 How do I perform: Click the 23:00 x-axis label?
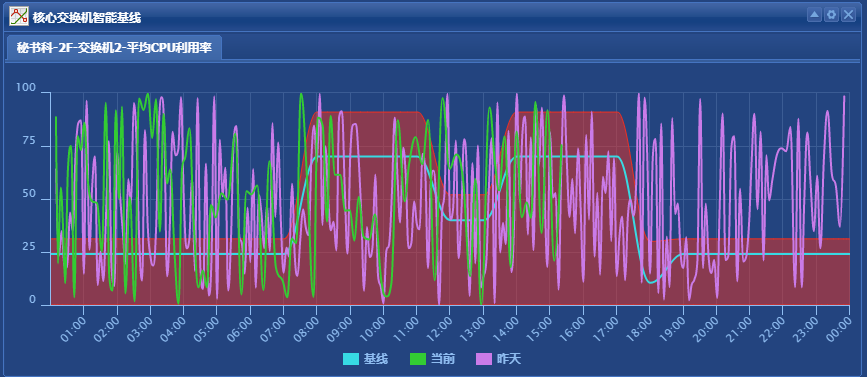click(x=805, y=328)
